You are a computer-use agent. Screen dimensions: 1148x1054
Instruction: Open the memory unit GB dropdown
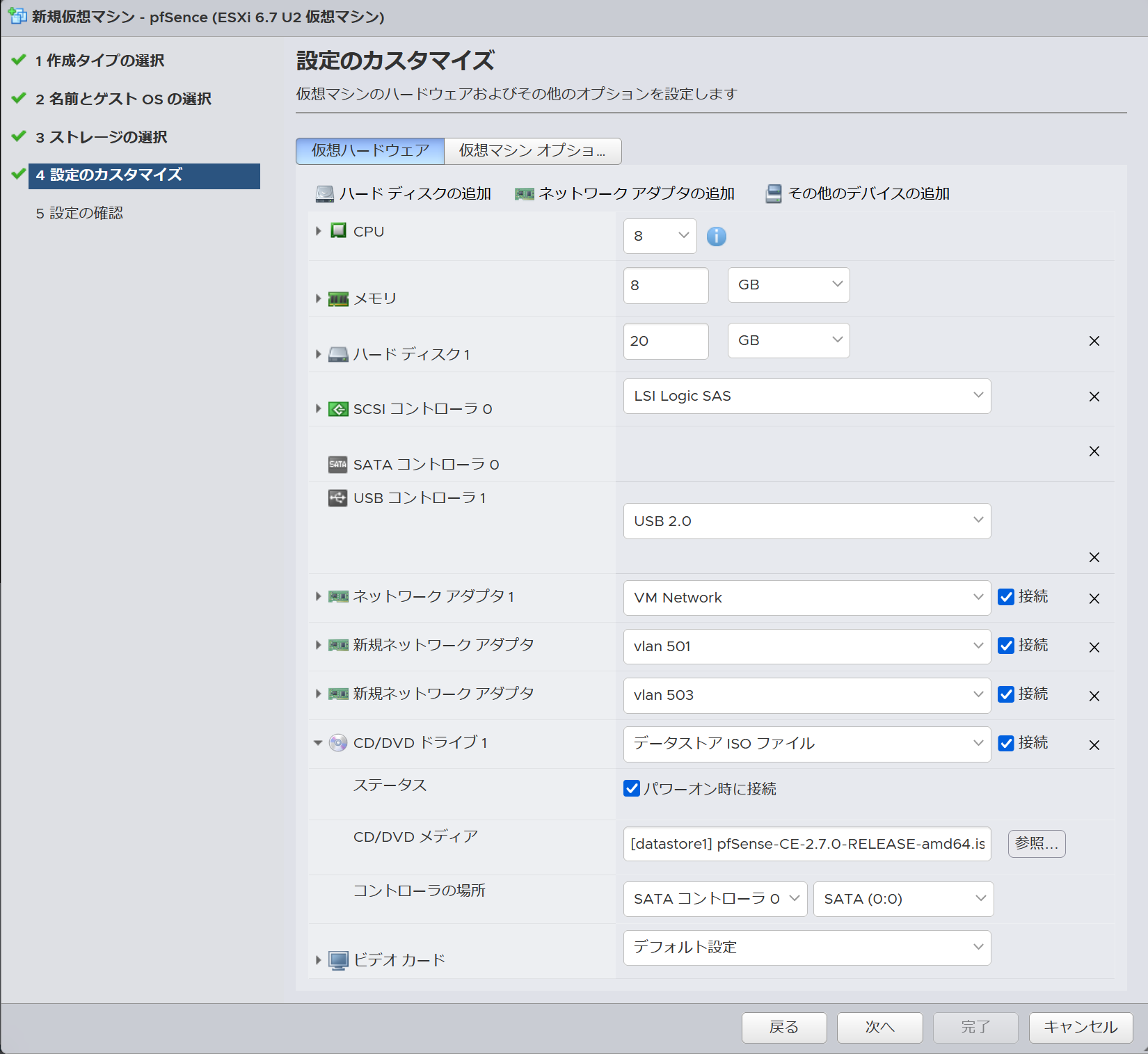pyautogui.click(x=789, y=285)
